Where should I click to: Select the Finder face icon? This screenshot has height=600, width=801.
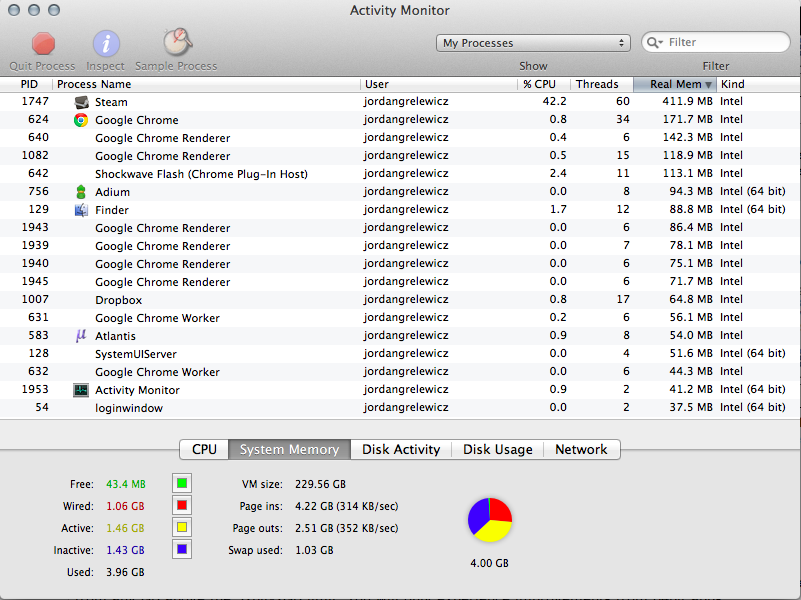point(81,210)
